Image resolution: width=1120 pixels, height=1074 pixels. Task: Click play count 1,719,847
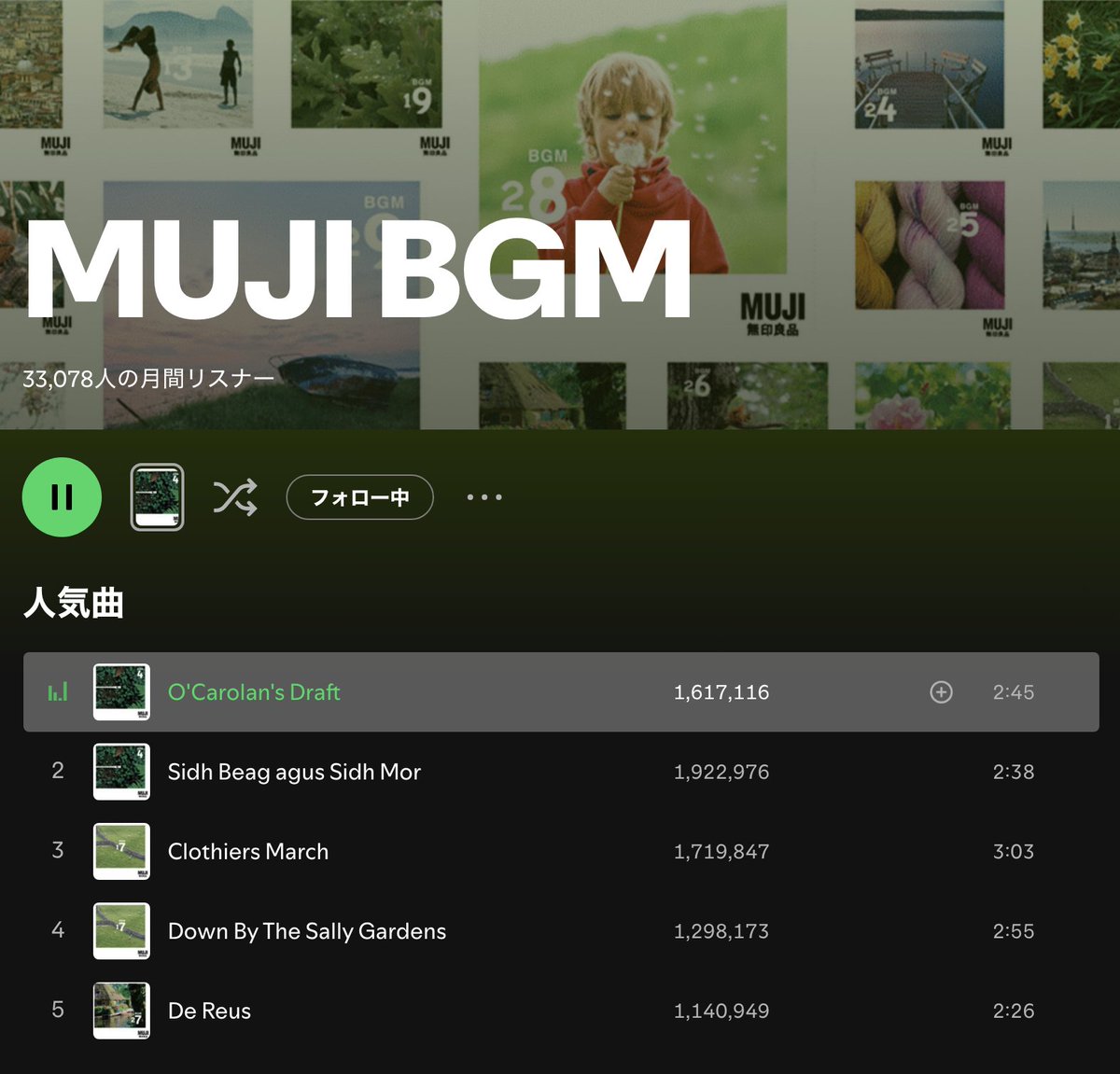[x=721, y=852]
